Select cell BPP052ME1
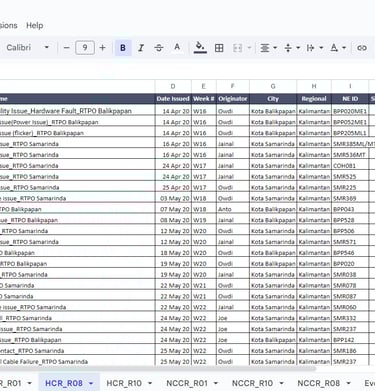Image resolution: width=375 pixels, height=391 pixels. 350,122
